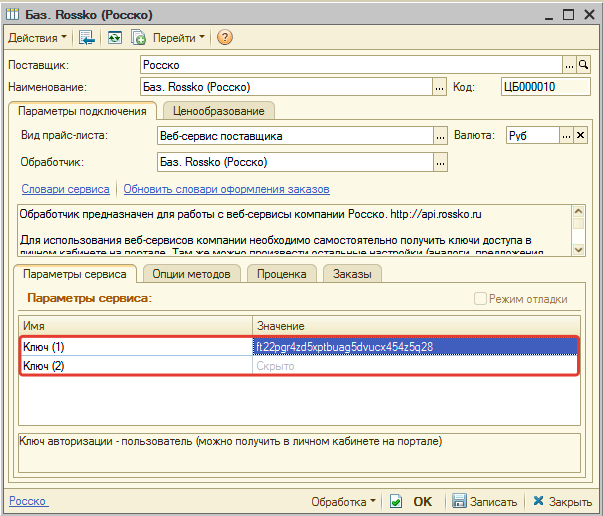Image resolution: width=603 pixels, height=516 pixels.
Task: Open the Росско link at bottom
Action: pyautogui.click(x=28, y=501)
